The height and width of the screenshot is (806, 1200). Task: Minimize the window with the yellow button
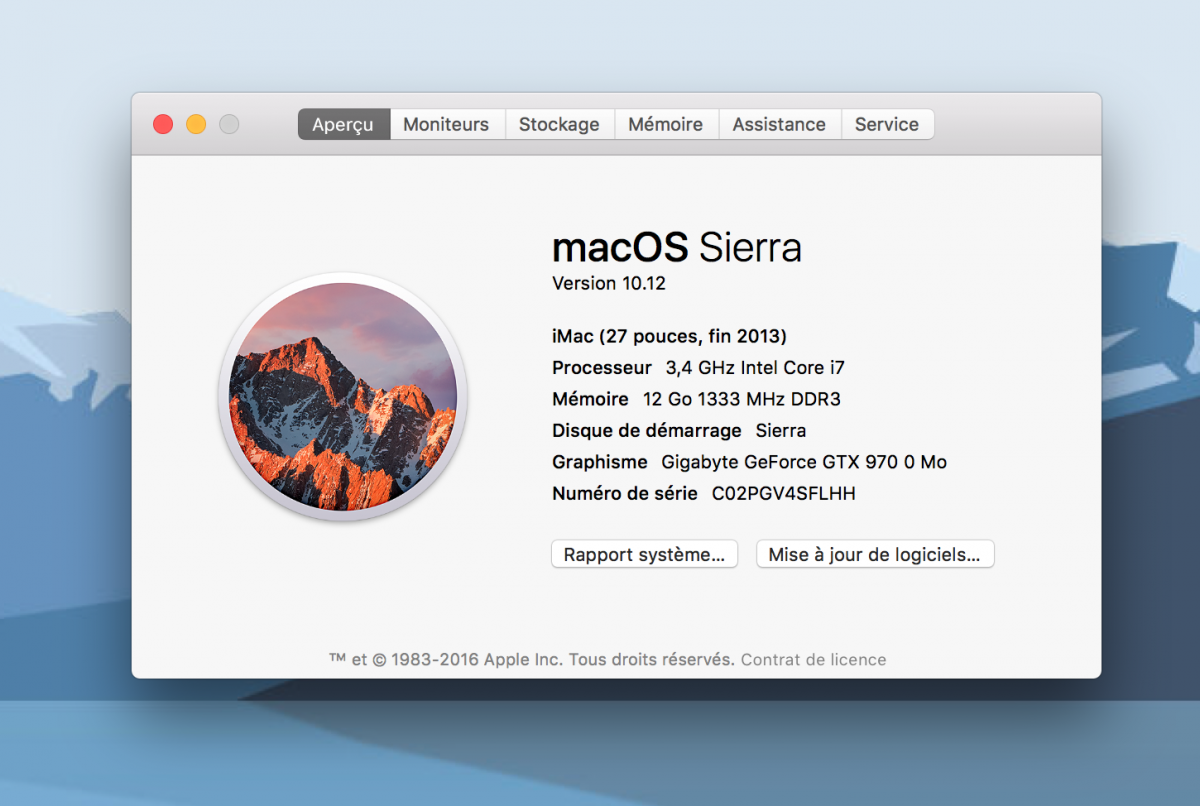196,124
